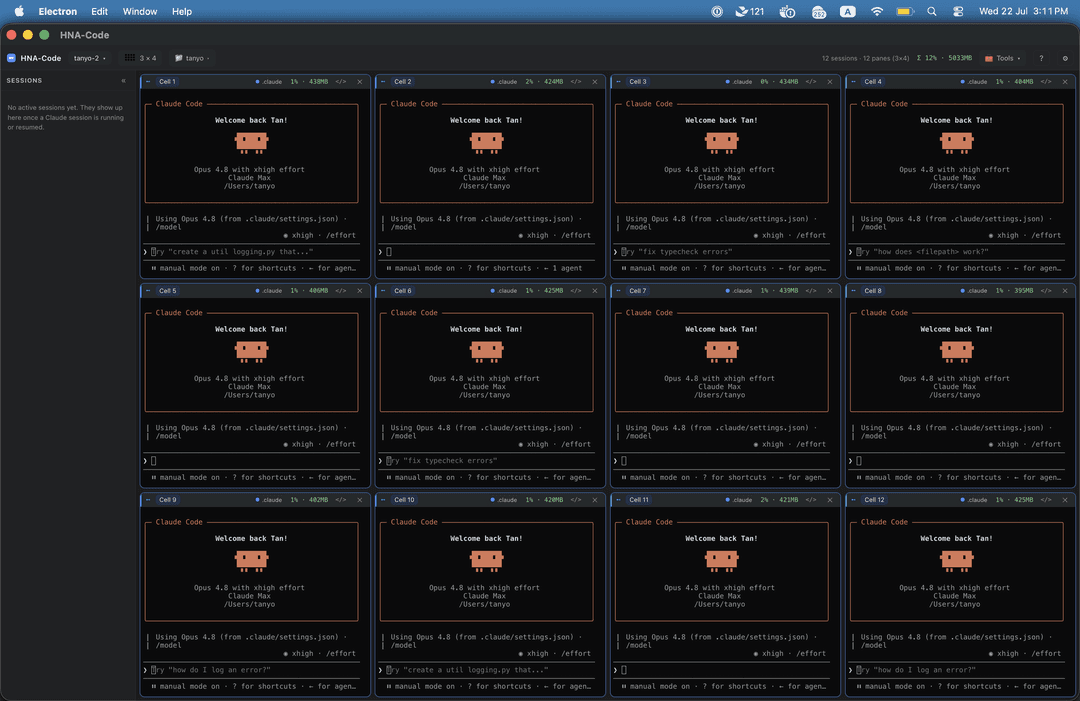The width and height of the screenshot is (1080, 701).
Task: Open the Electron menu in the menu bar
Action: pos(58,12)
